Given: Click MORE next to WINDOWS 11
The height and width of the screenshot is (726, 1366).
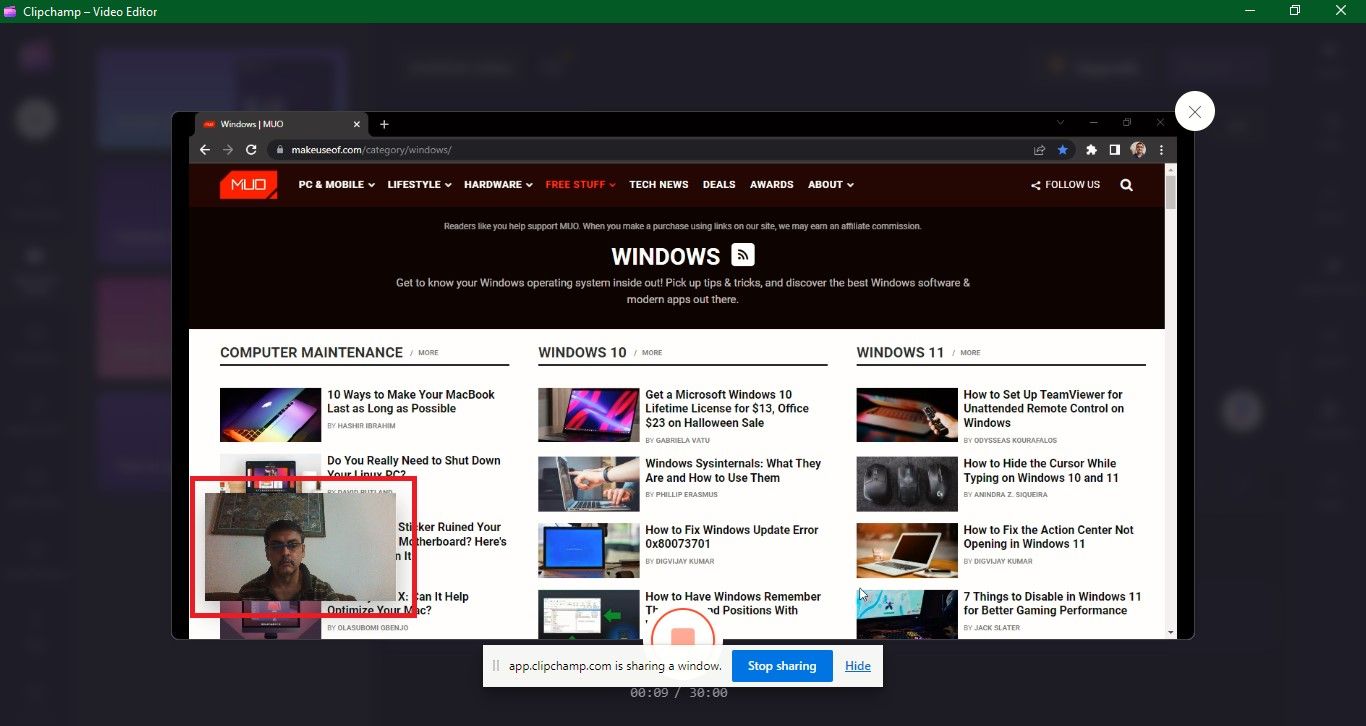Looking at the screenshot, I should coord(970,353).
